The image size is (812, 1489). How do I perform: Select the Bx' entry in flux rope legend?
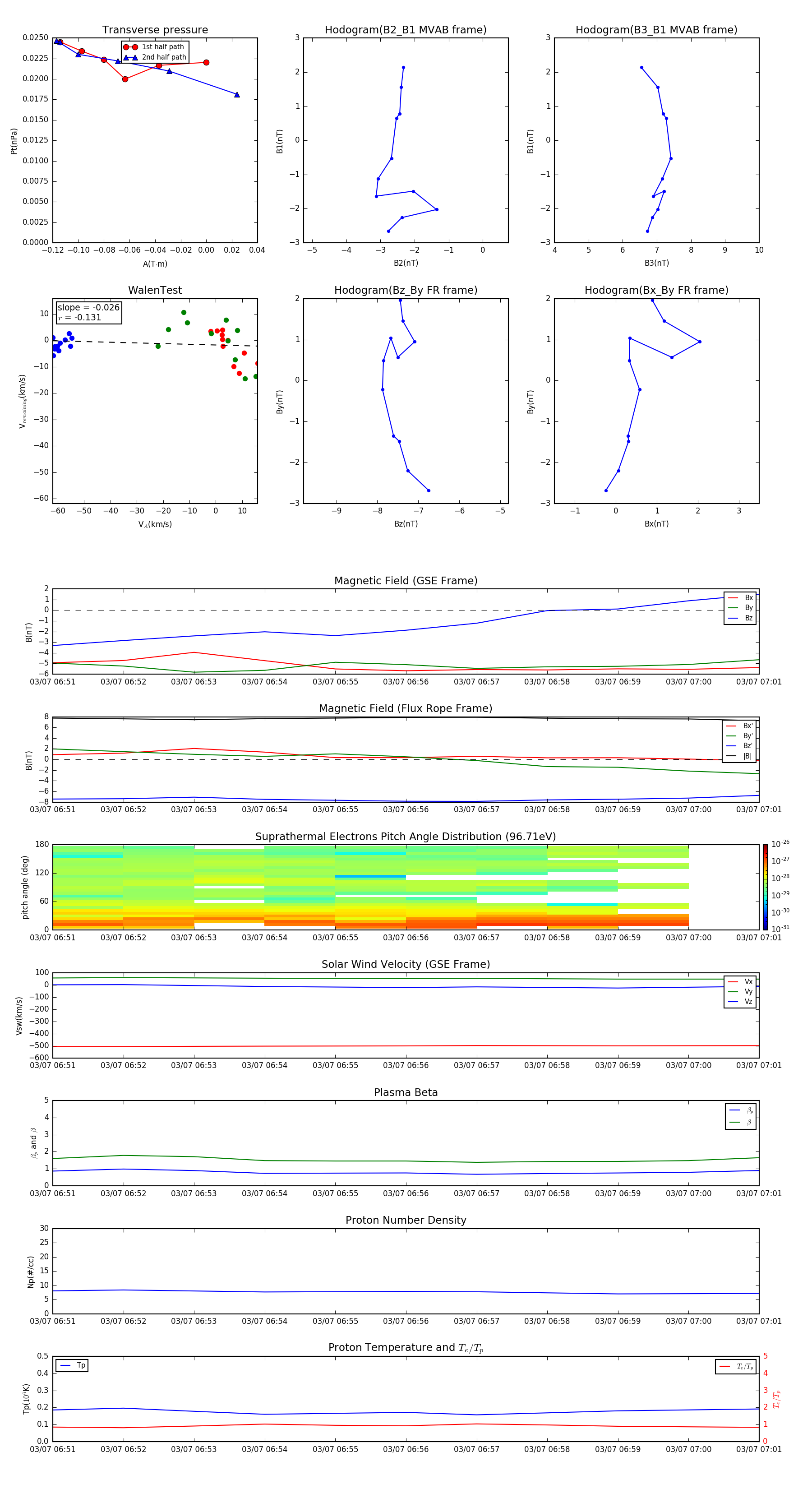click(x=740, y=726)
